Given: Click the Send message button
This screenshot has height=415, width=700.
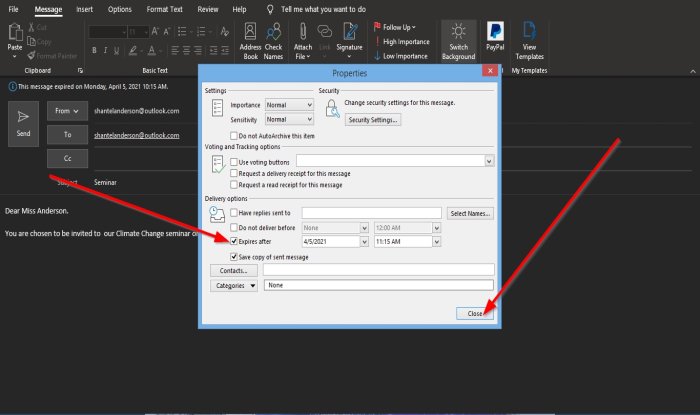Looking at the screenshot, I should [x=23, y=124].
